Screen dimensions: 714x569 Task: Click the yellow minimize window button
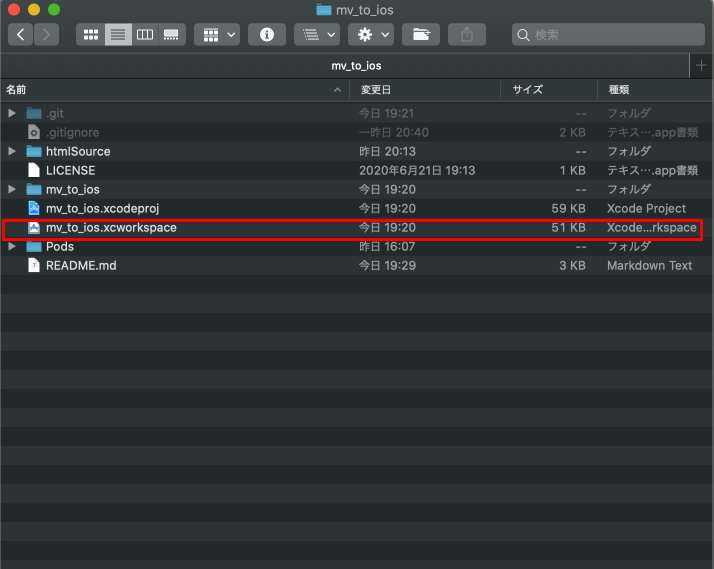[34, 10]
